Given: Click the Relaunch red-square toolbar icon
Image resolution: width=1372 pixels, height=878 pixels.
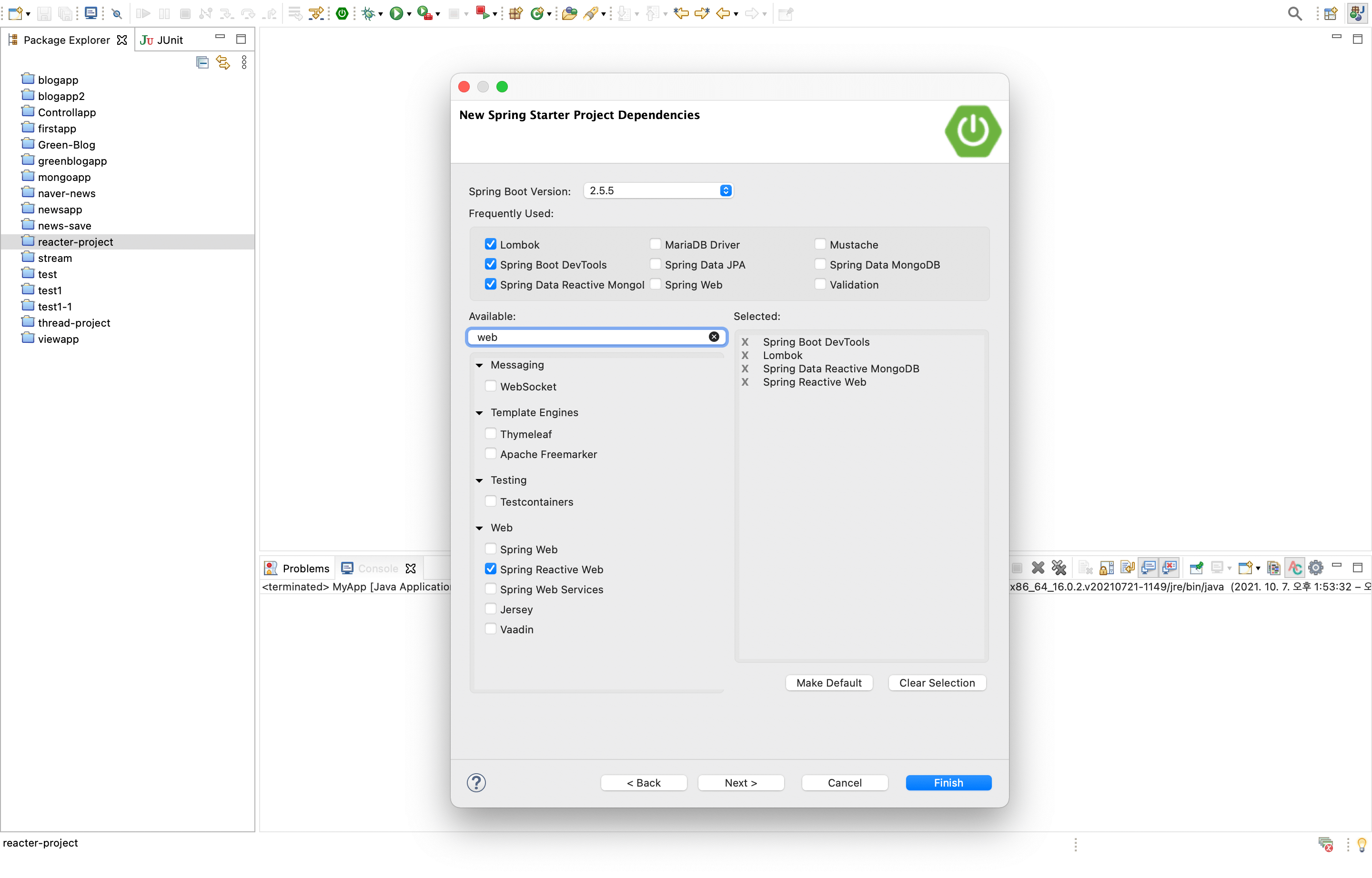Looking at the screenshot, I should [483, 13].
